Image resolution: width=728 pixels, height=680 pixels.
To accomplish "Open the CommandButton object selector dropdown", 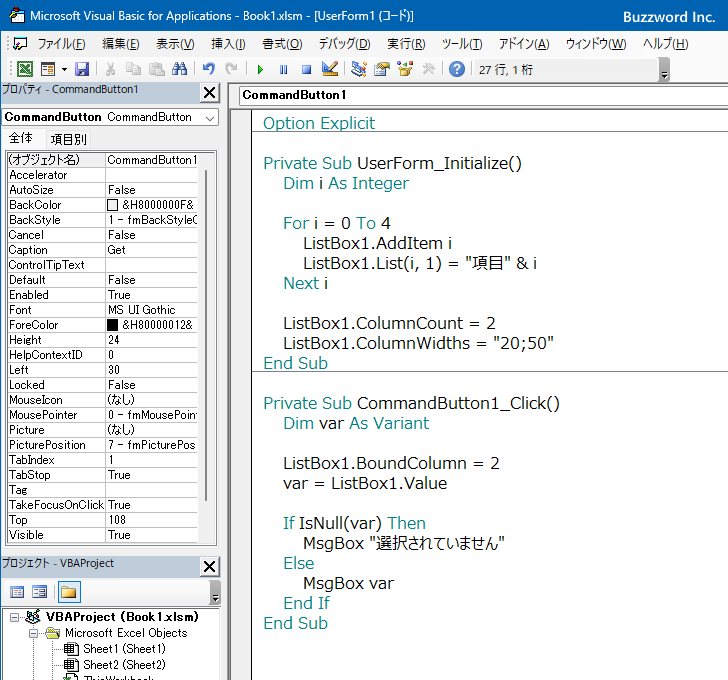I will (x=210, y=118).
